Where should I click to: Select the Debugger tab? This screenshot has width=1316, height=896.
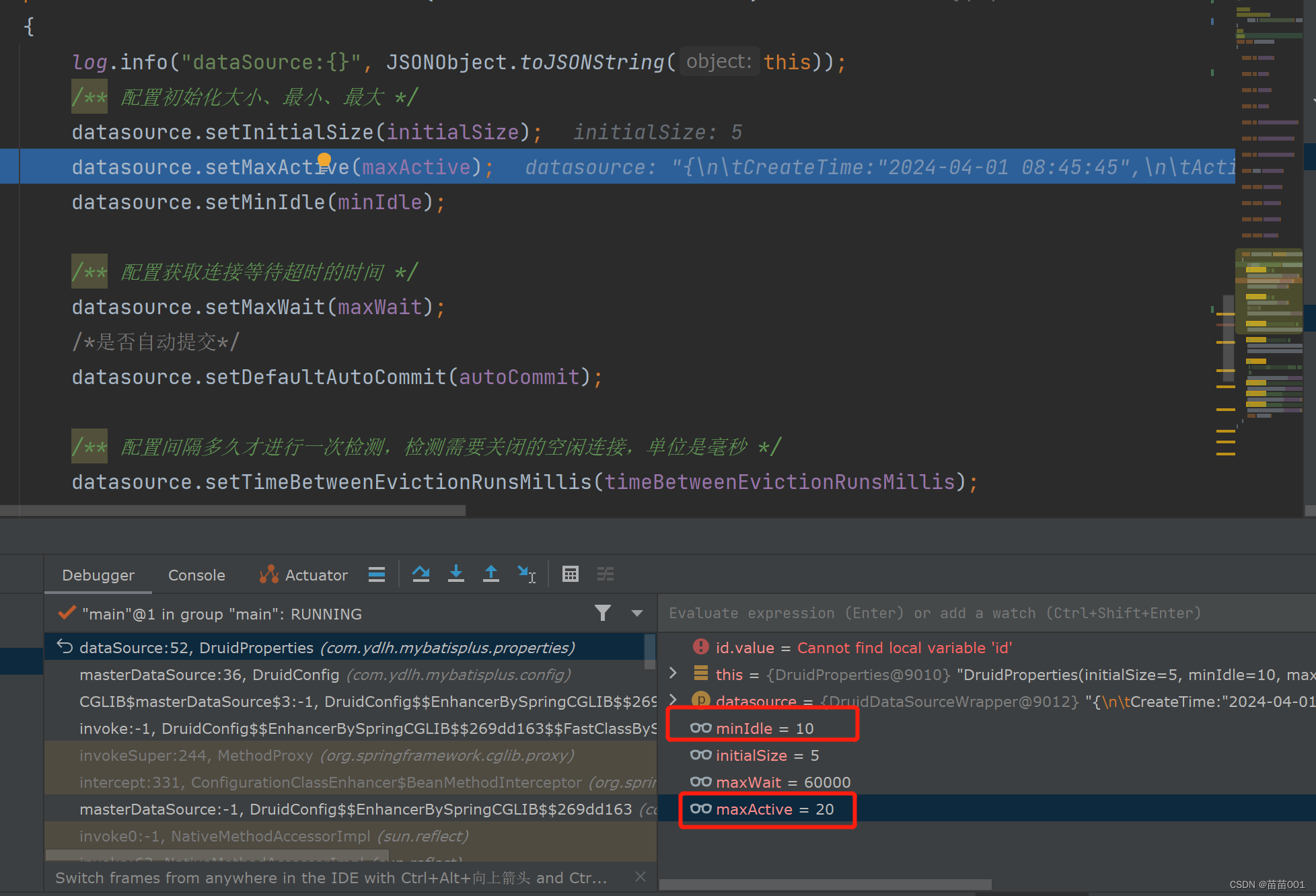click(x=98, y=574)
